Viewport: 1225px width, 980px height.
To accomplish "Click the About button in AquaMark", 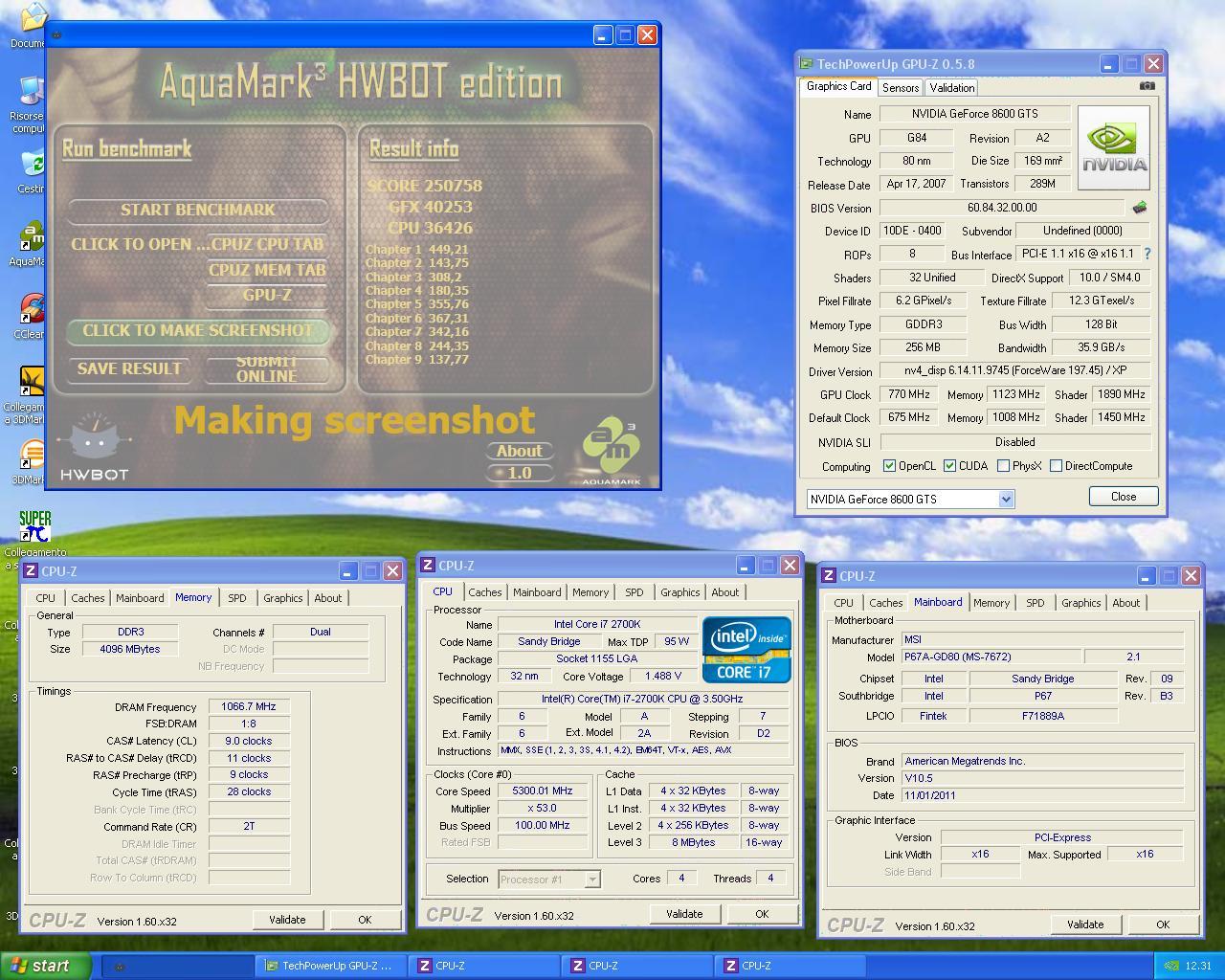I will pyautogui.click(x=520, y=451).
